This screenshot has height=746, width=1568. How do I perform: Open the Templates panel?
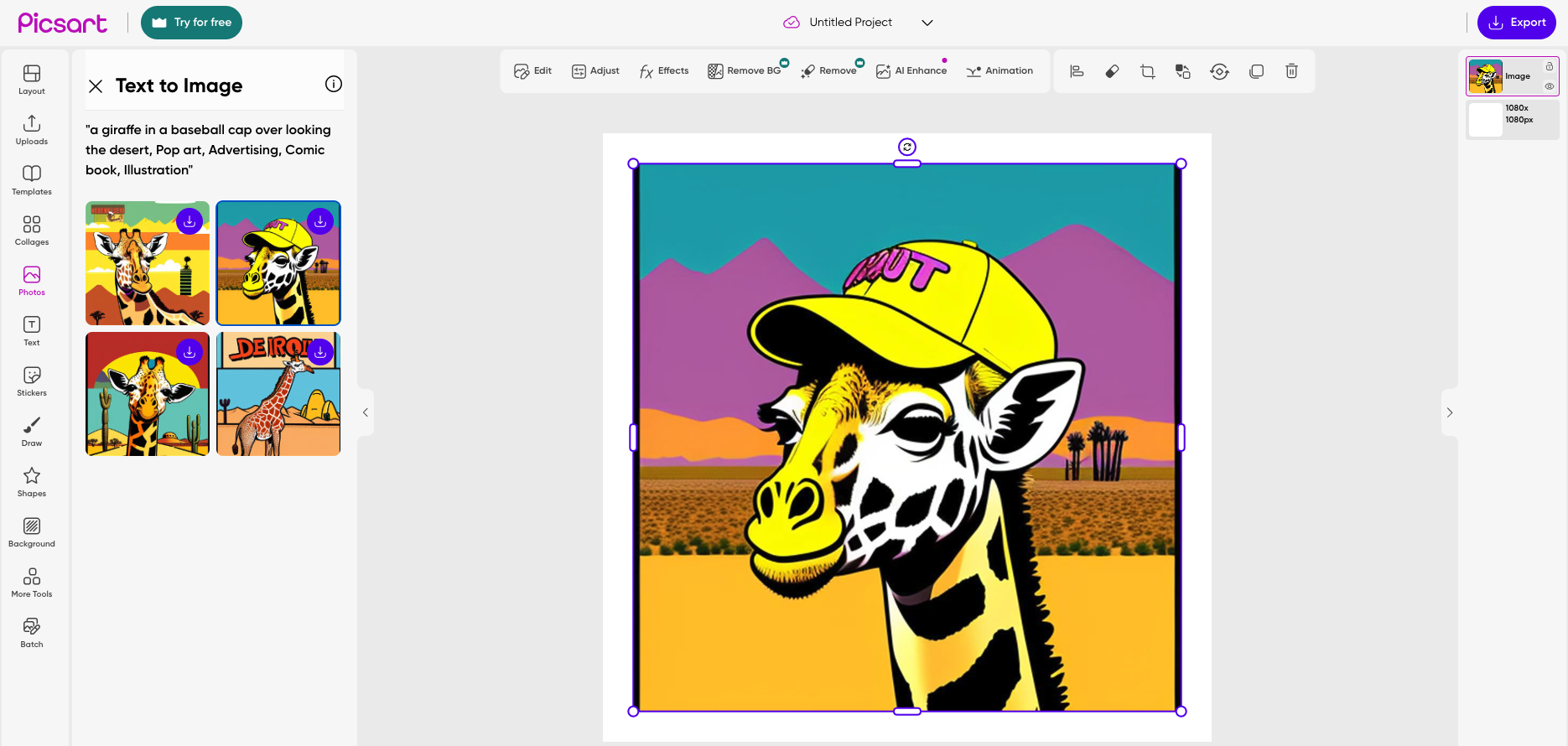click(x=32, y=180)
